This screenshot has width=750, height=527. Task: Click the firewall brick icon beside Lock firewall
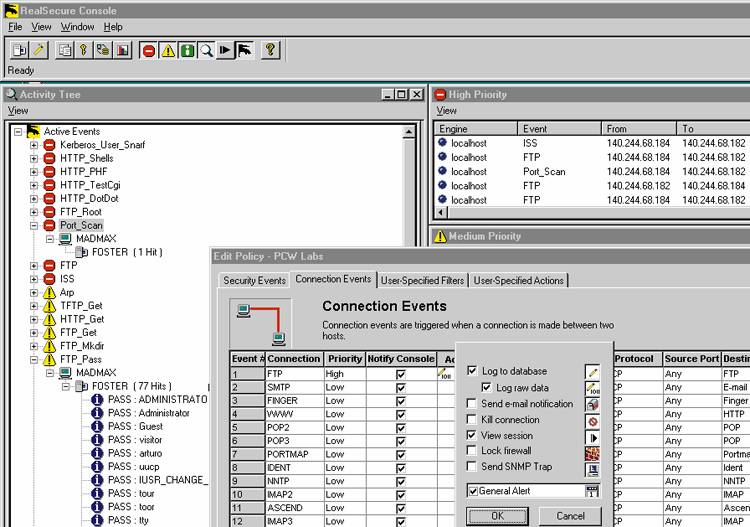point(592,452)
